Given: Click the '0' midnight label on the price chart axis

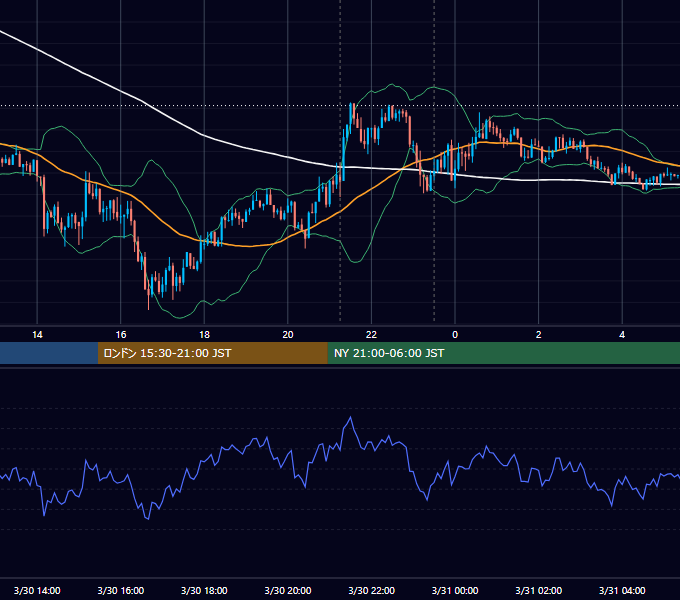Looking at the screenshot, I should (455, 335).
